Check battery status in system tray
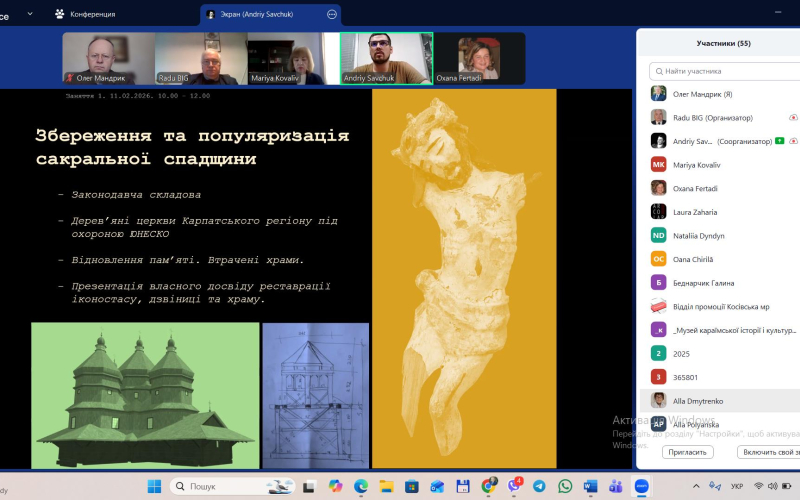800x500 pixels. tap(788, 486)
